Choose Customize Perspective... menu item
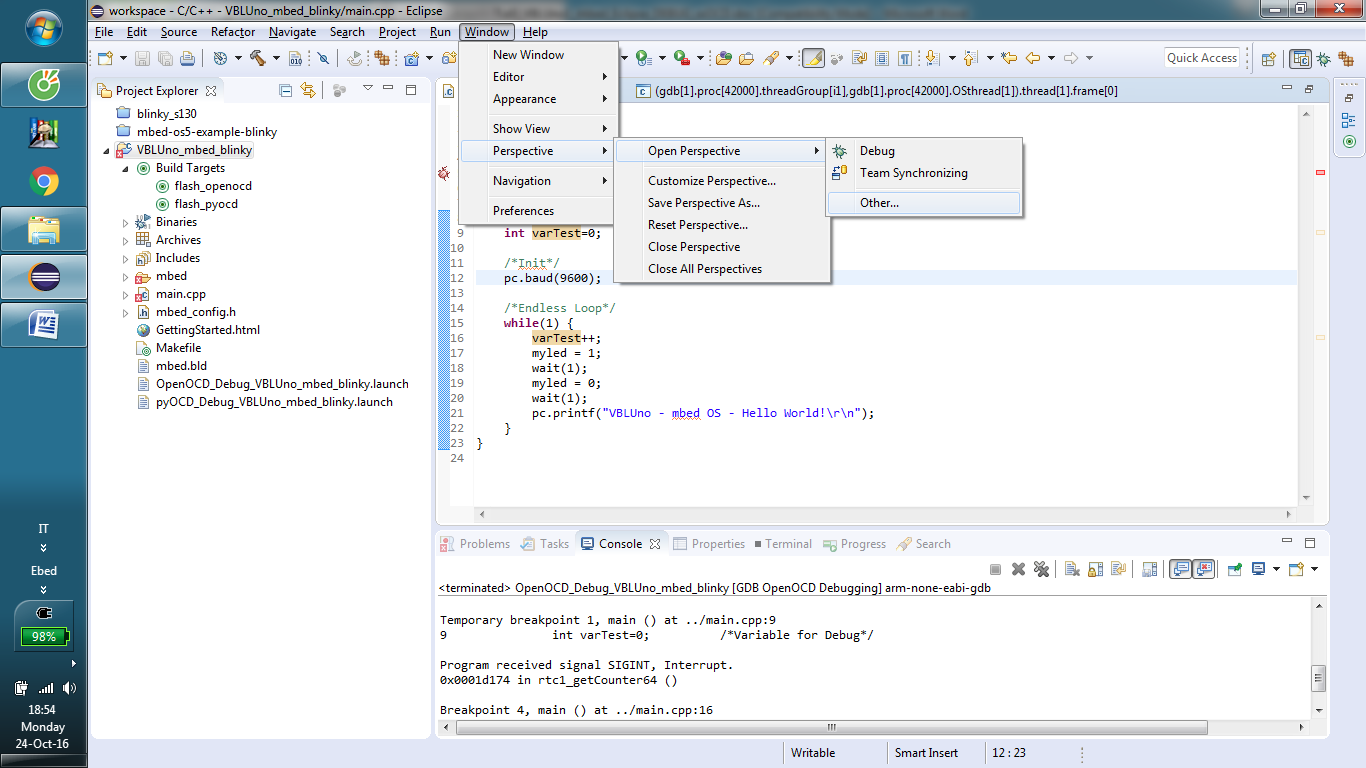 (722, 181)
